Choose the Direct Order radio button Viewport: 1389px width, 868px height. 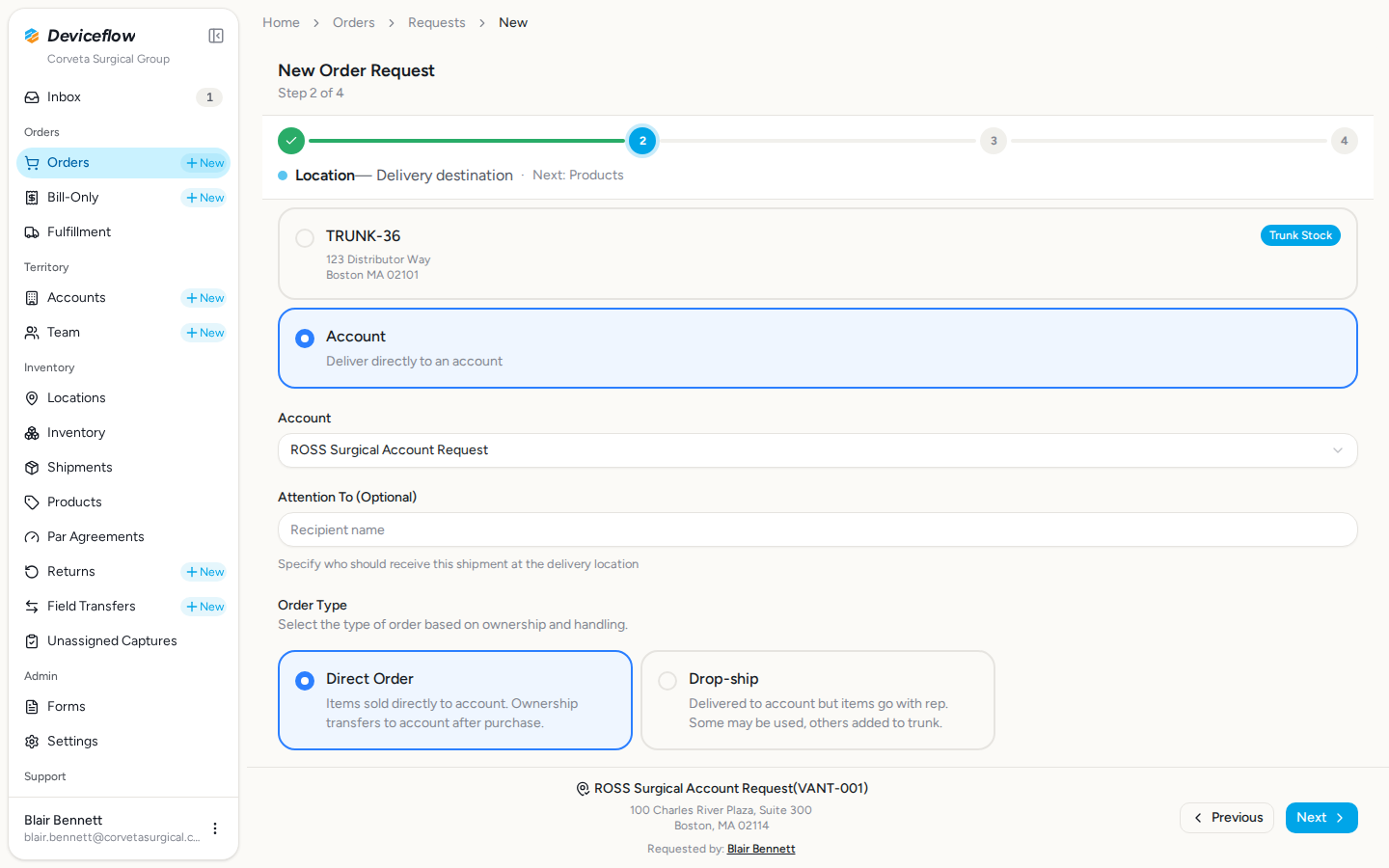point(305,681)
